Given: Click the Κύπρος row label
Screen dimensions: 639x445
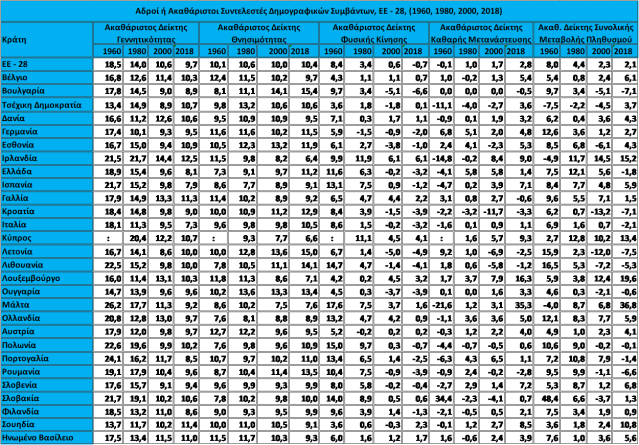Looking at the screenshot, I should pyautogui.click(x=20, y=239).
